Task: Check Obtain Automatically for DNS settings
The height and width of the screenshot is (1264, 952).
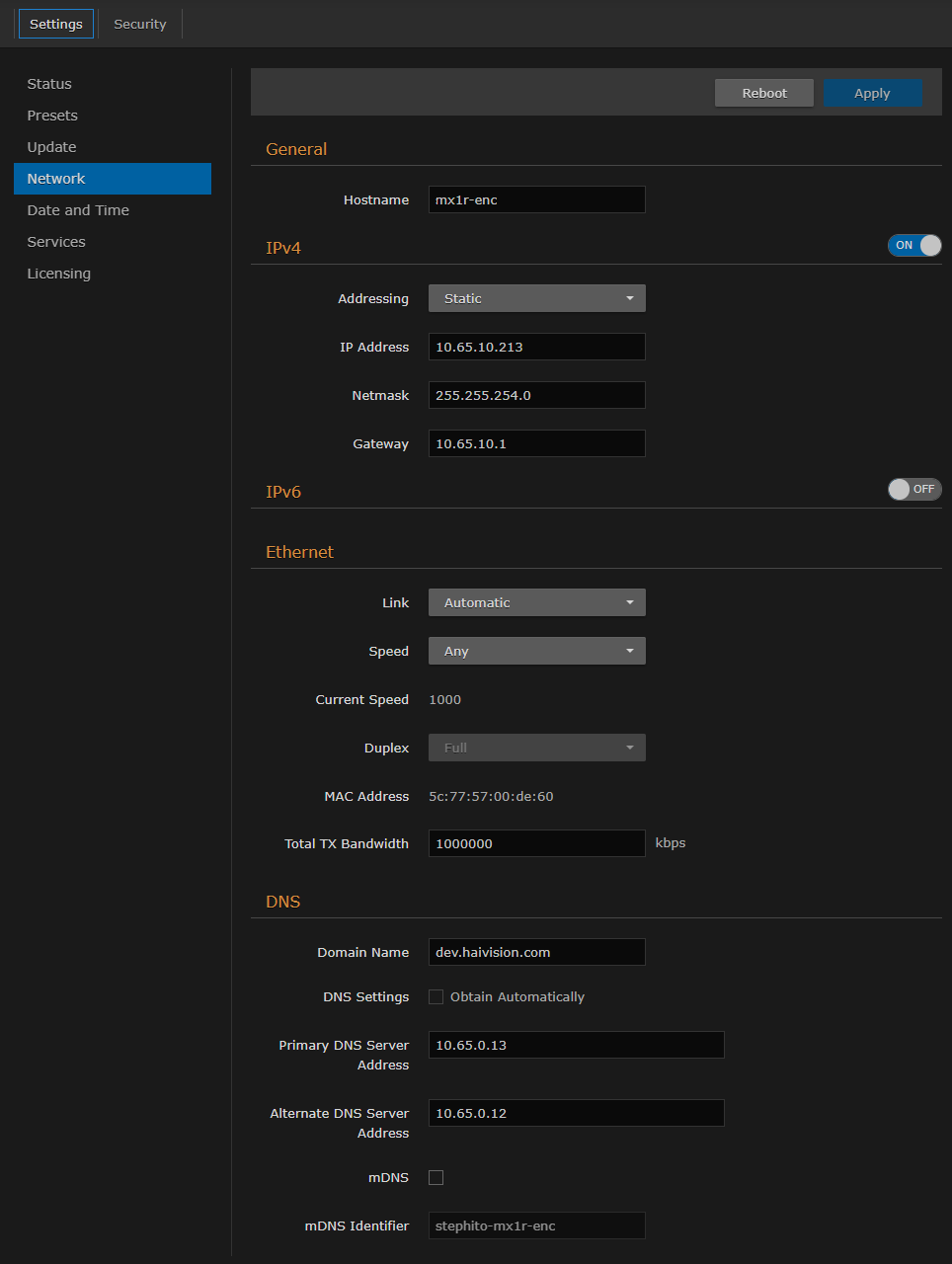Action: pyautogui.click(x=436, y=996)
